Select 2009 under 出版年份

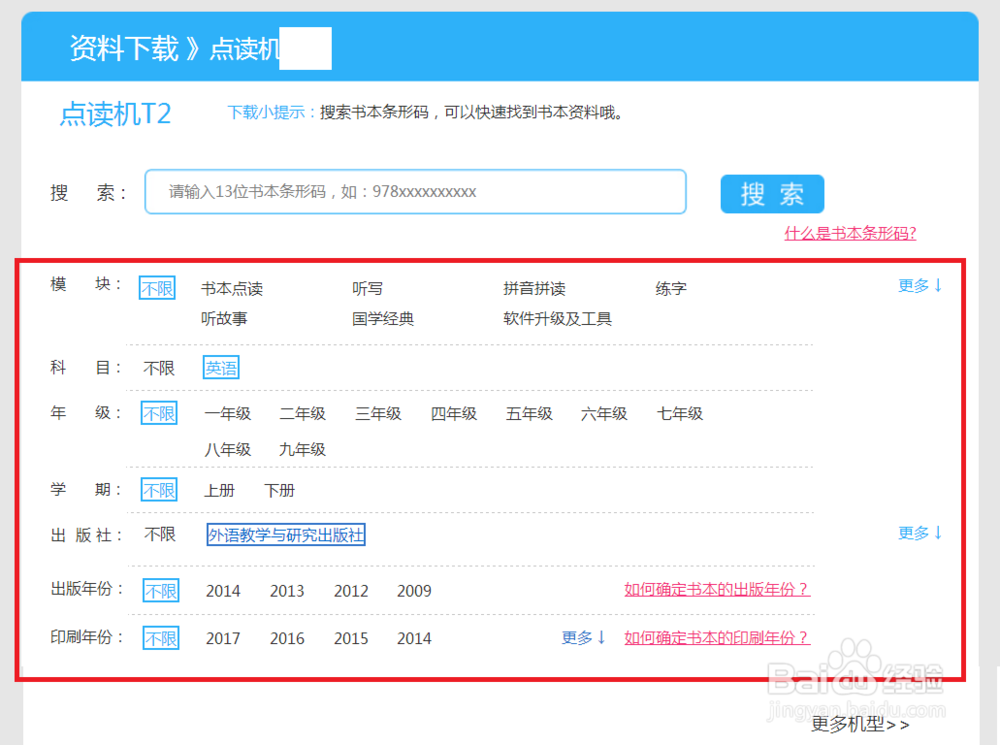click(413, 590)
